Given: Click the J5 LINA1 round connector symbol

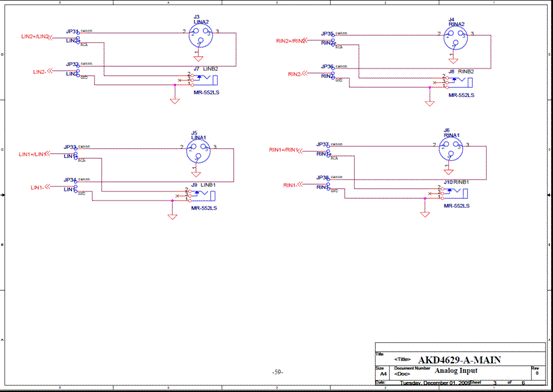Looking at the screenshot, I should tap(198, 151).
